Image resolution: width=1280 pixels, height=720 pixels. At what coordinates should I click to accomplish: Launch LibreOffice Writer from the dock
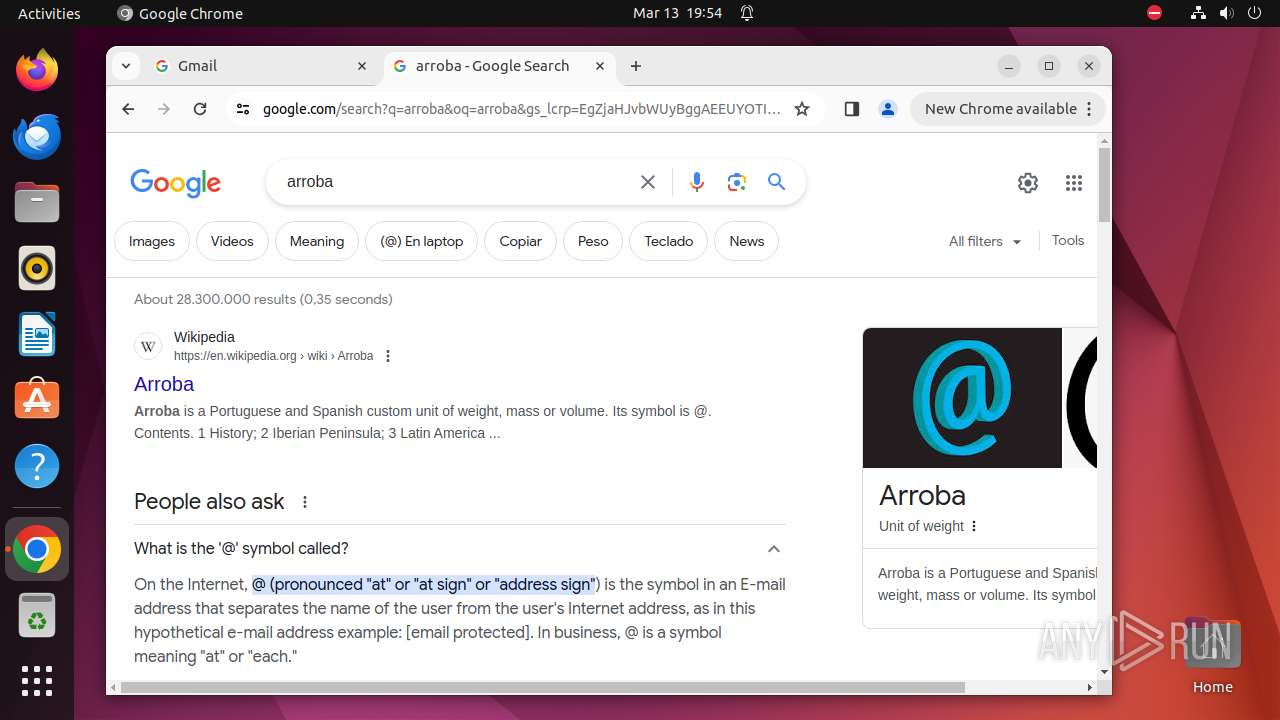point(37,334)
